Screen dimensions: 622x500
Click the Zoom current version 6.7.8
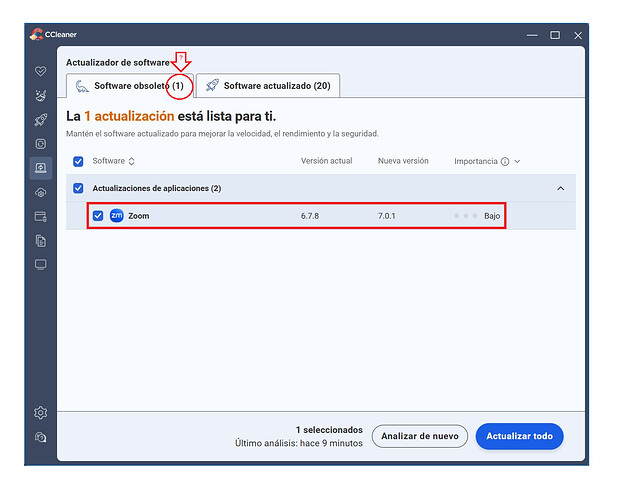310,216
